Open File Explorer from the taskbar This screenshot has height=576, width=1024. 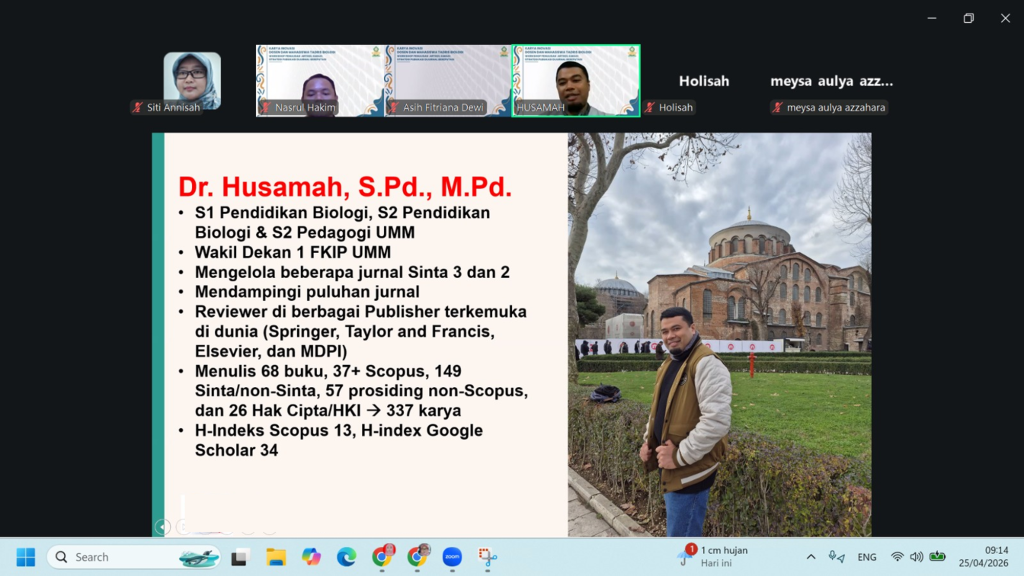[276, 557]
